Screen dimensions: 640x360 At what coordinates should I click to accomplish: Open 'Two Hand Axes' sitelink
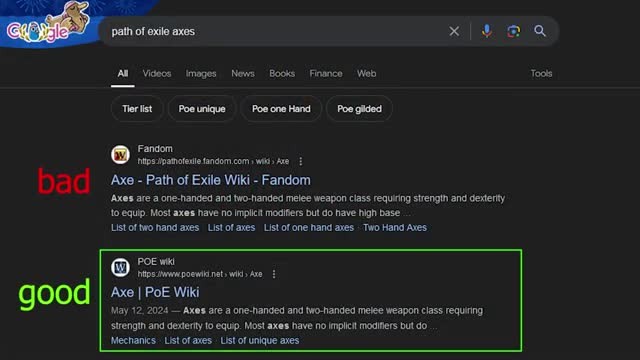[x=395, y=227]
